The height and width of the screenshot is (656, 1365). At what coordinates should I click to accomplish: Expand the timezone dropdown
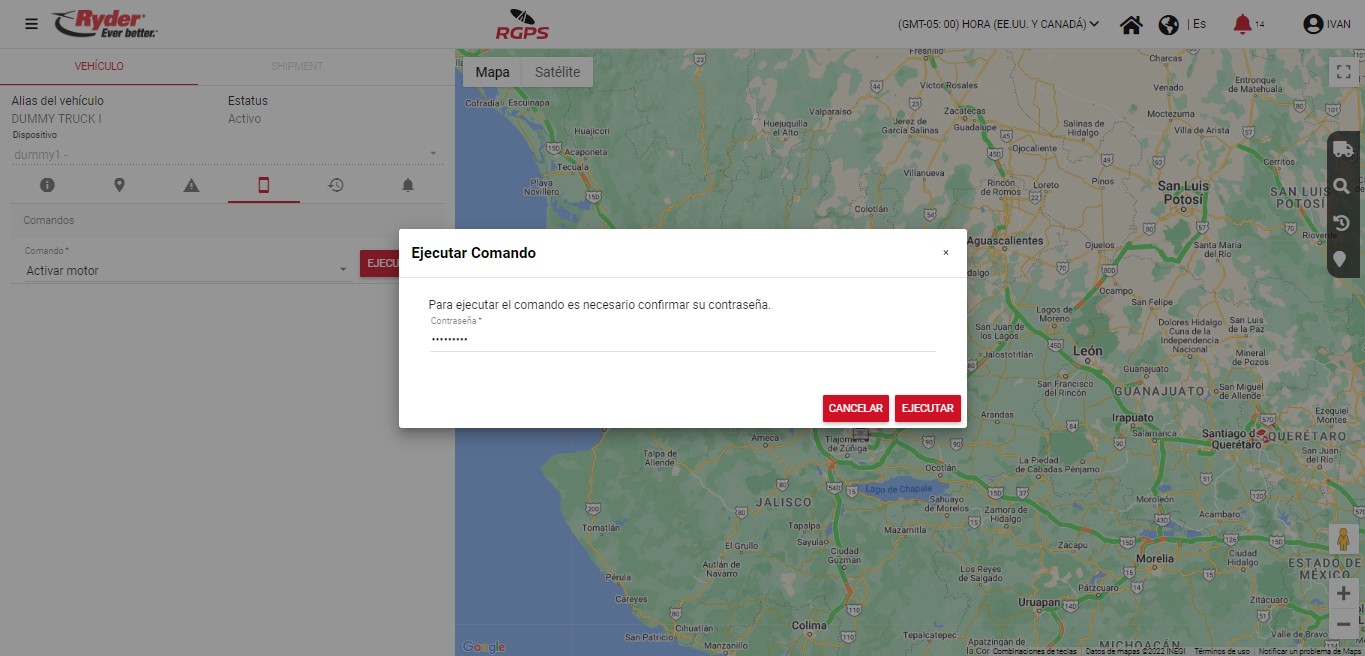[x=998, y=24]
